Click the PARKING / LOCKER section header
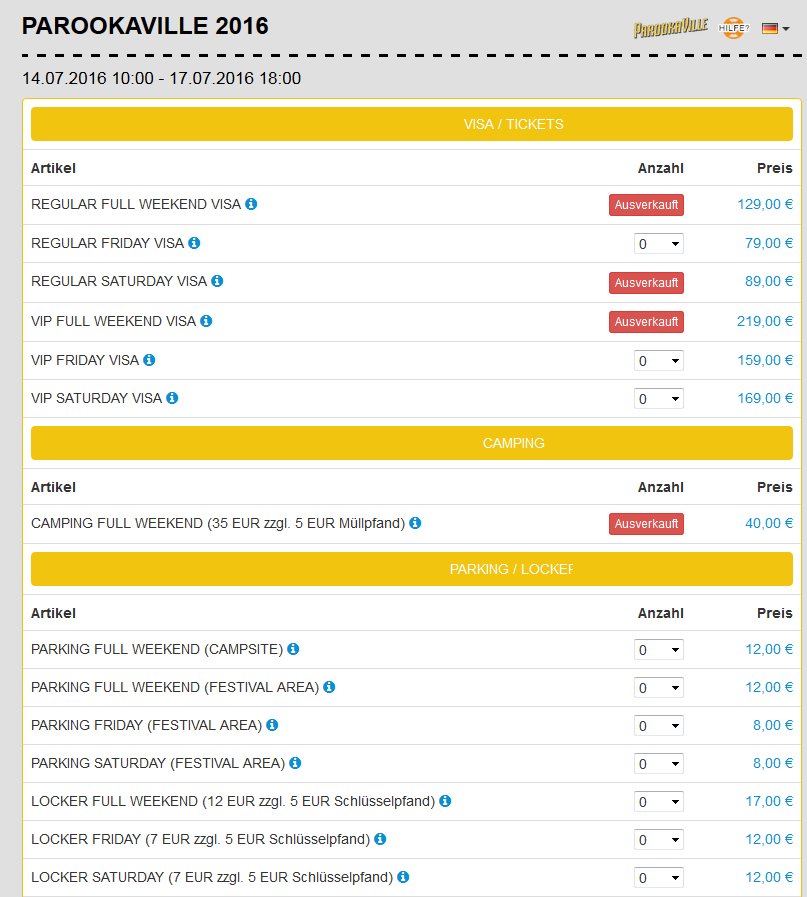 pos(412,569)
